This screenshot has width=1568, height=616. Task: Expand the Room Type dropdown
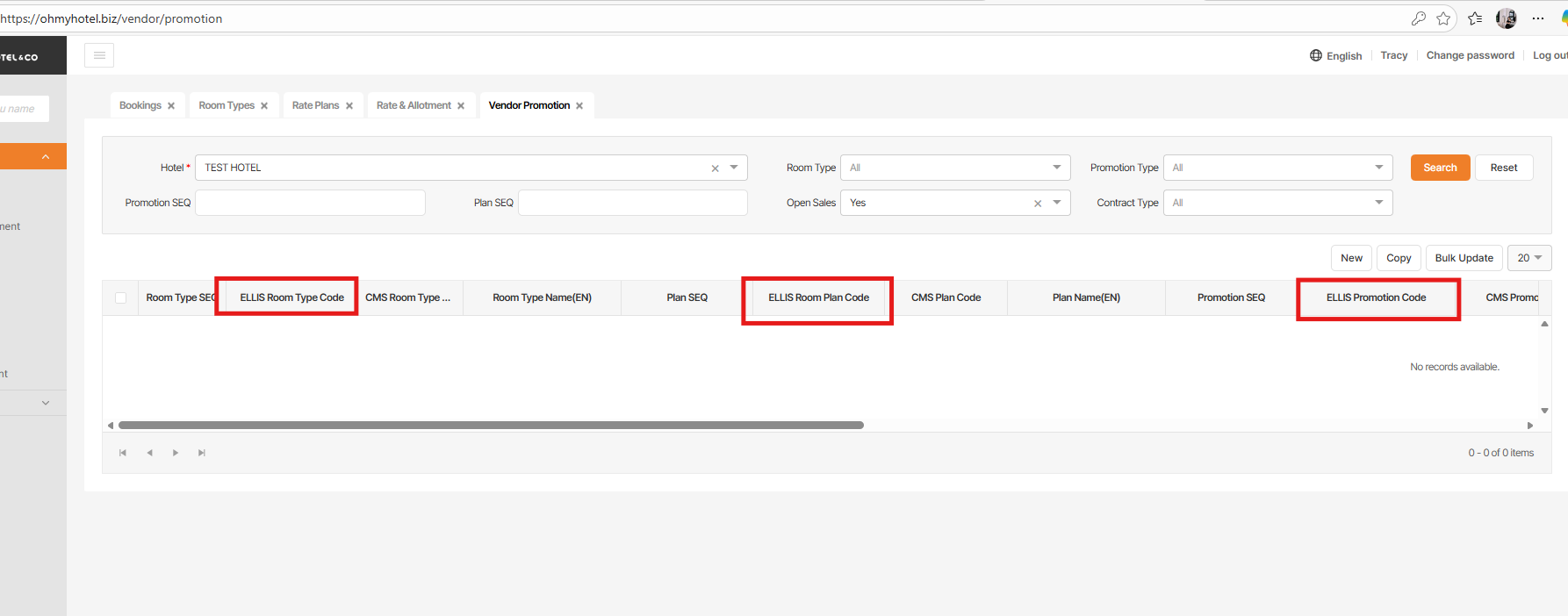pyautogui.click(x=1056, y=168)
